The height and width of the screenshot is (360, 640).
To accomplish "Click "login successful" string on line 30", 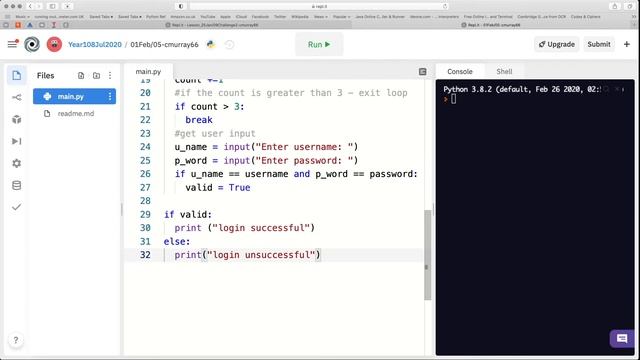I will (x=261, y=228).
